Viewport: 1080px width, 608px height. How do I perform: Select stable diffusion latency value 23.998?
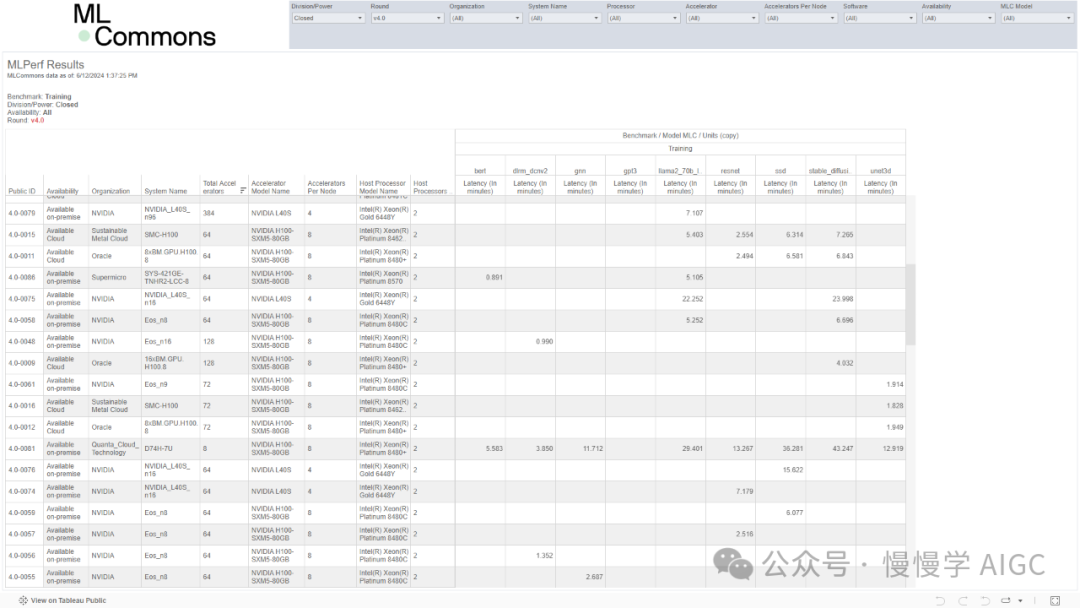[842, 299]
